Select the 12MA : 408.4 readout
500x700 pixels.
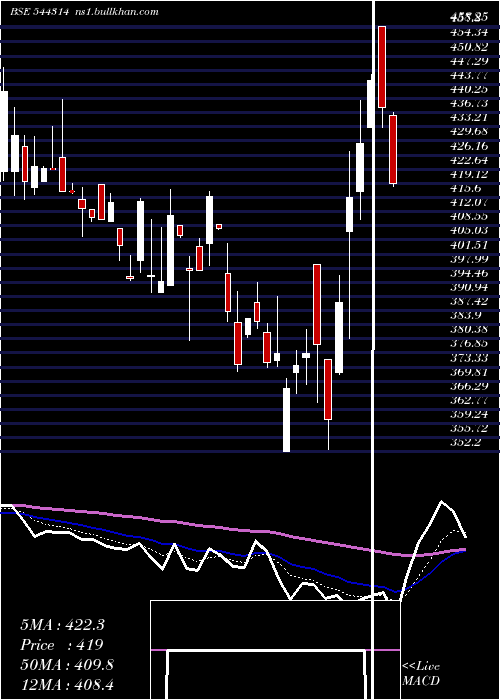66,685
